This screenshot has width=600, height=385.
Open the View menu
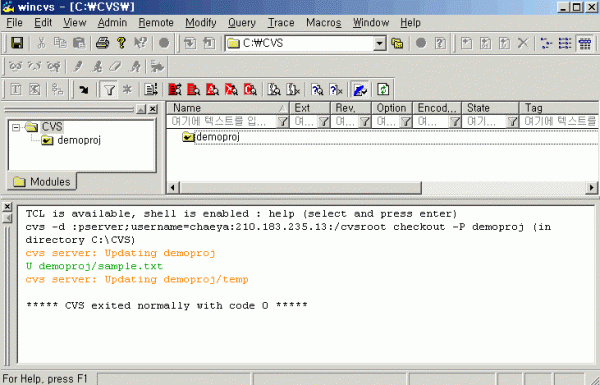(75, 23)
